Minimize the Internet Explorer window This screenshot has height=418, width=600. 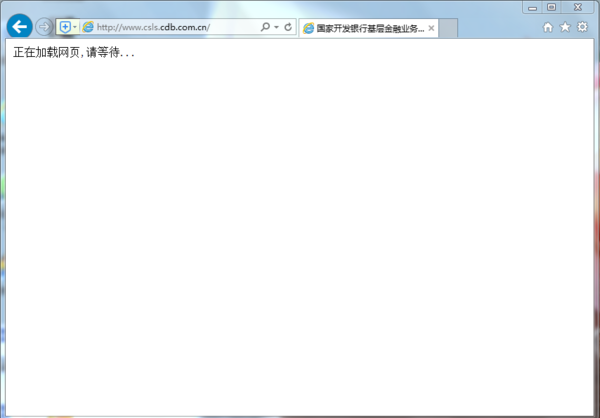tap(532, 7)
